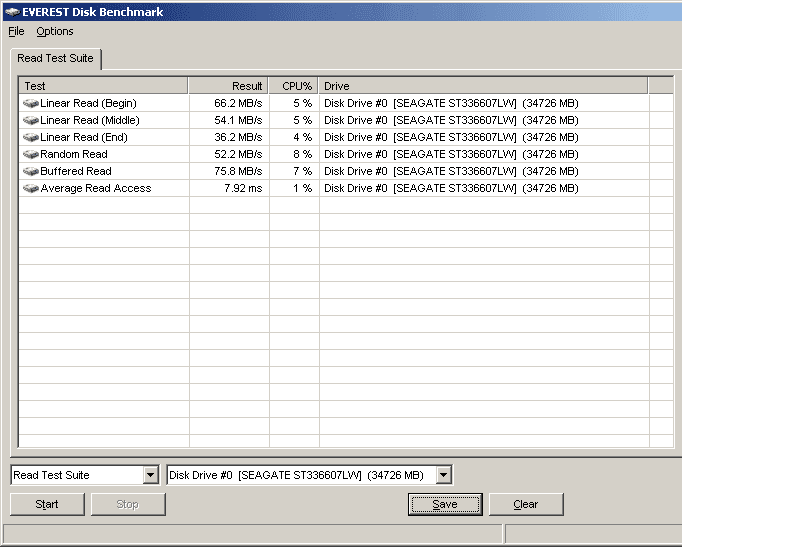Click the 66.2 MB/s result value

point(238,104)
